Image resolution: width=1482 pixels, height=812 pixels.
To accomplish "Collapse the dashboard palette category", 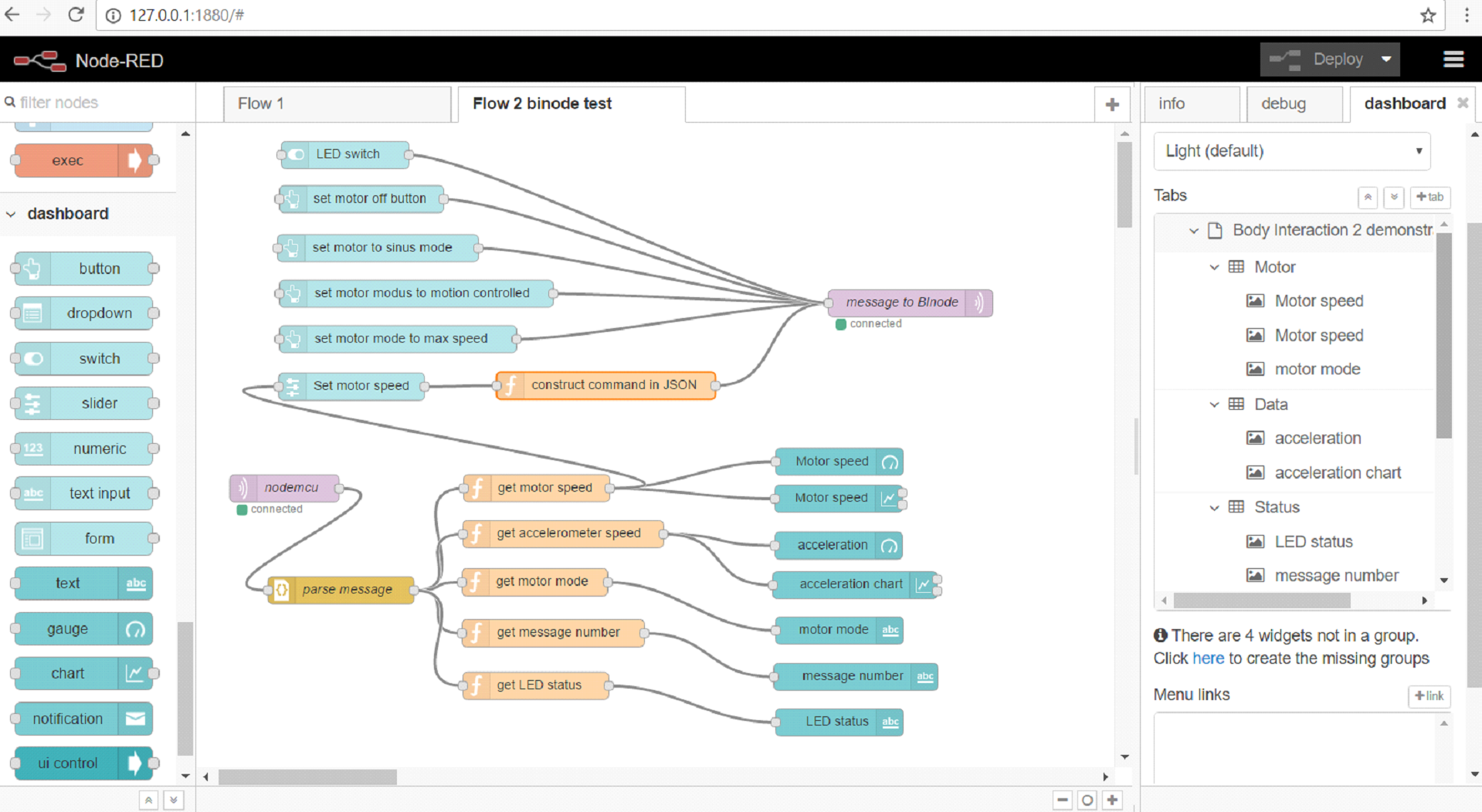I will [11, 214].
